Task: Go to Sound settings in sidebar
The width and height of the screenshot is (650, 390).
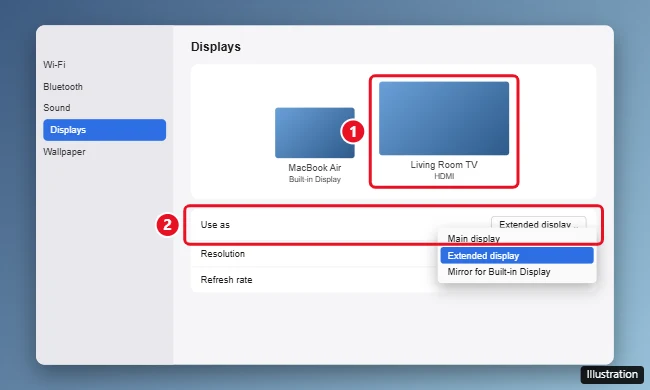Action: (57, 108)
